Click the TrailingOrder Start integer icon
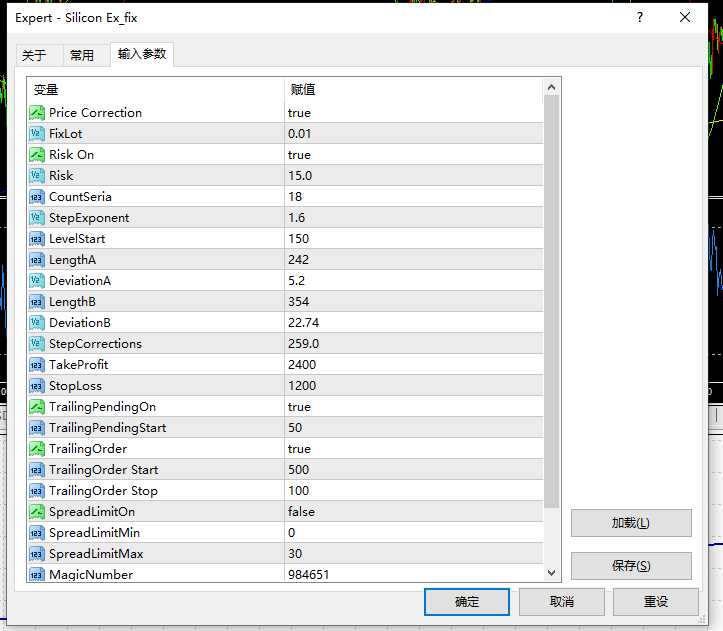The width and height of the screenshot is (723, 631). pyautogui.click(x=37, y=470)
